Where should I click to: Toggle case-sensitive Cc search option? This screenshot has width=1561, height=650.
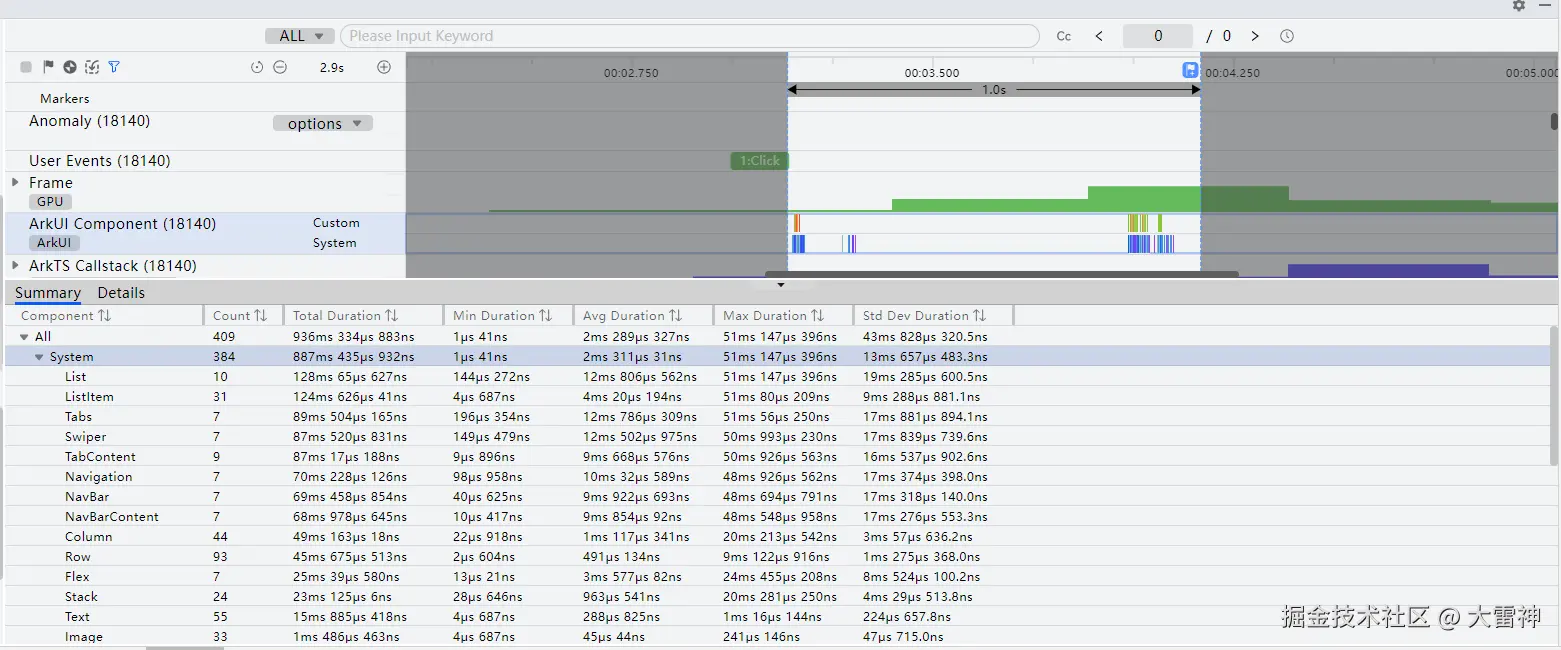(x=1064, y=36)
